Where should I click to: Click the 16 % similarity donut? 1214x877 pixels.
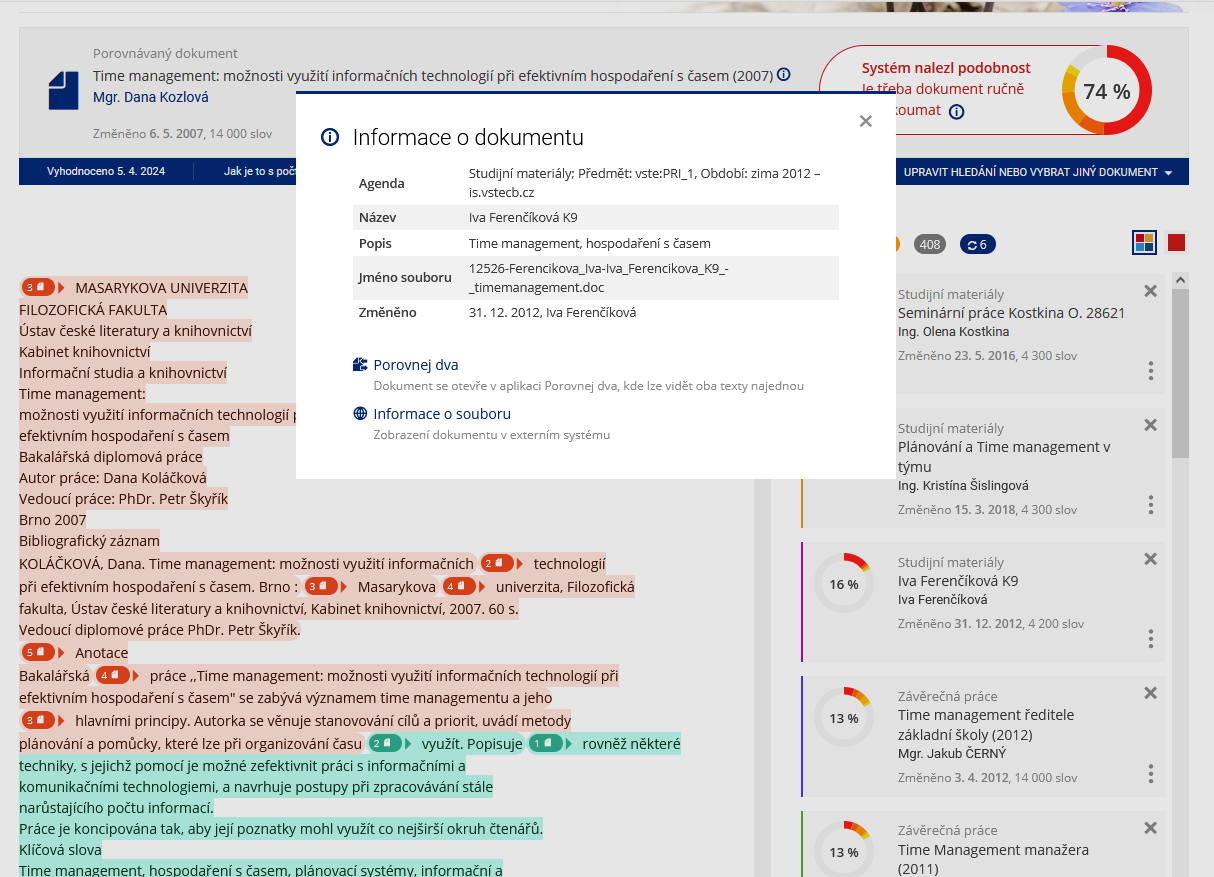844,584
